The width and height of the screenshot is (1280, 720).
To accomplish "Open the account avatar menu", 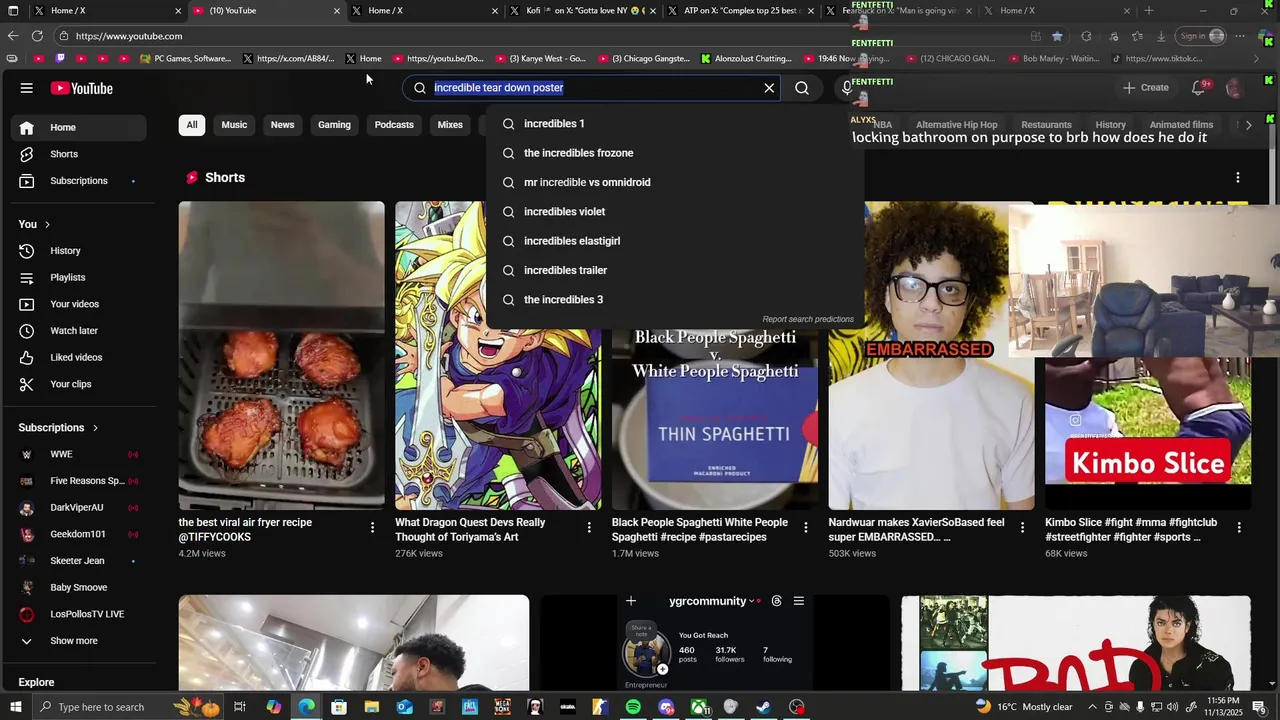I will click(1235, 88).
